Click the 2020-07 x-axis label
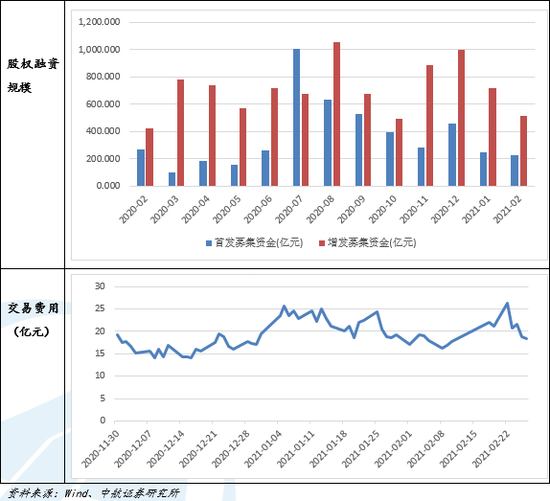The width and height of the screenshot is (550, 501). [289, 209]
